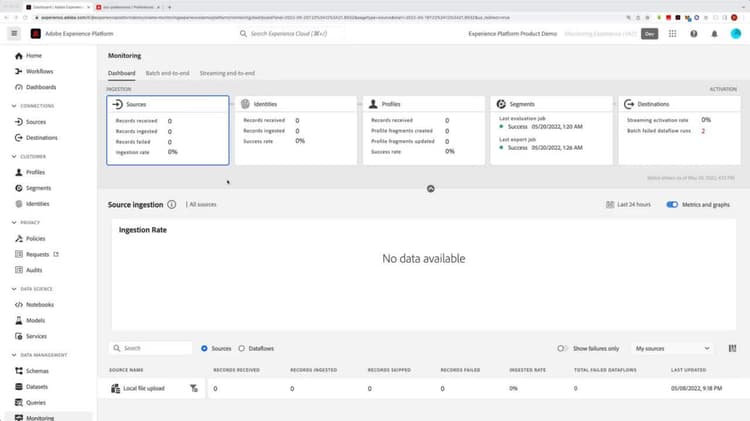This screenshot has height=421, width=750.
Task: Open the Last 24 hours date range picker
Action: point(628,205)
